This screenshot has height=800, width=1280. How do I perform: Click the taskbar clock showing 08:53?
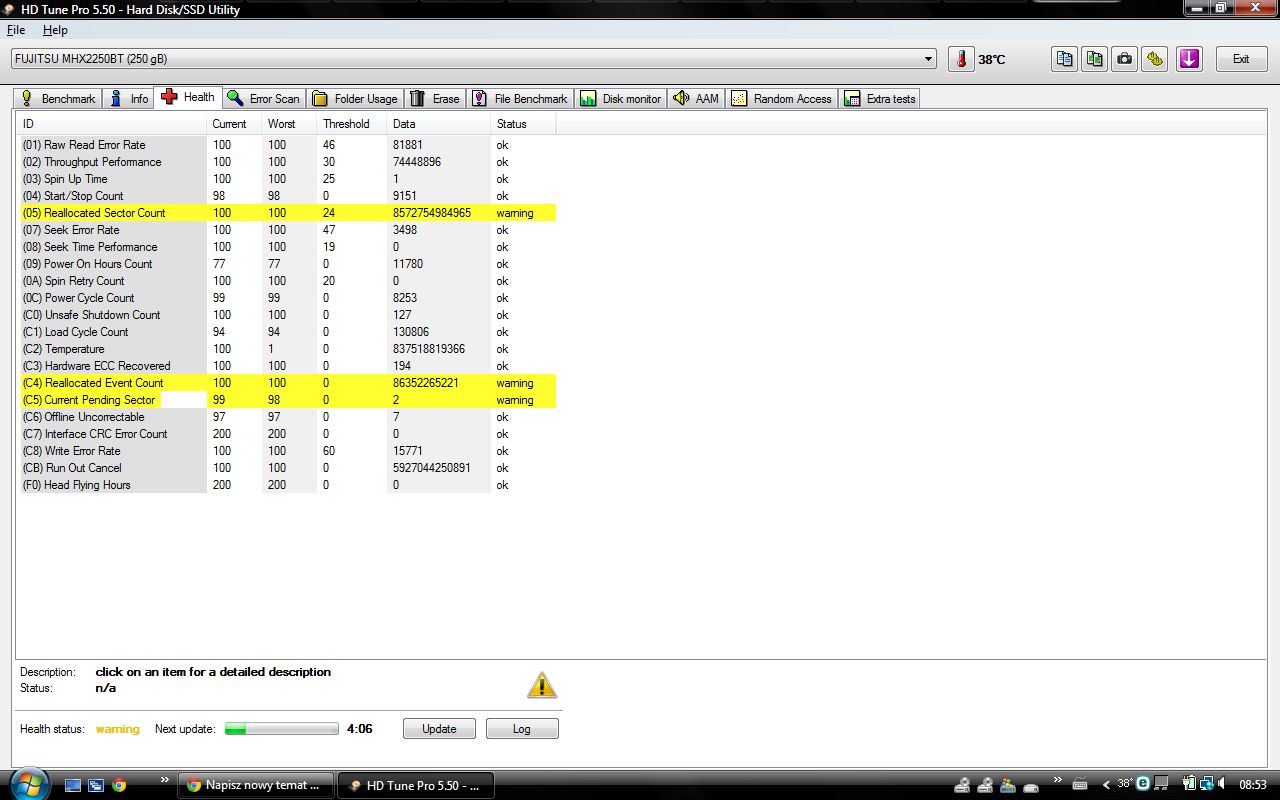[x=1252, y=785]
